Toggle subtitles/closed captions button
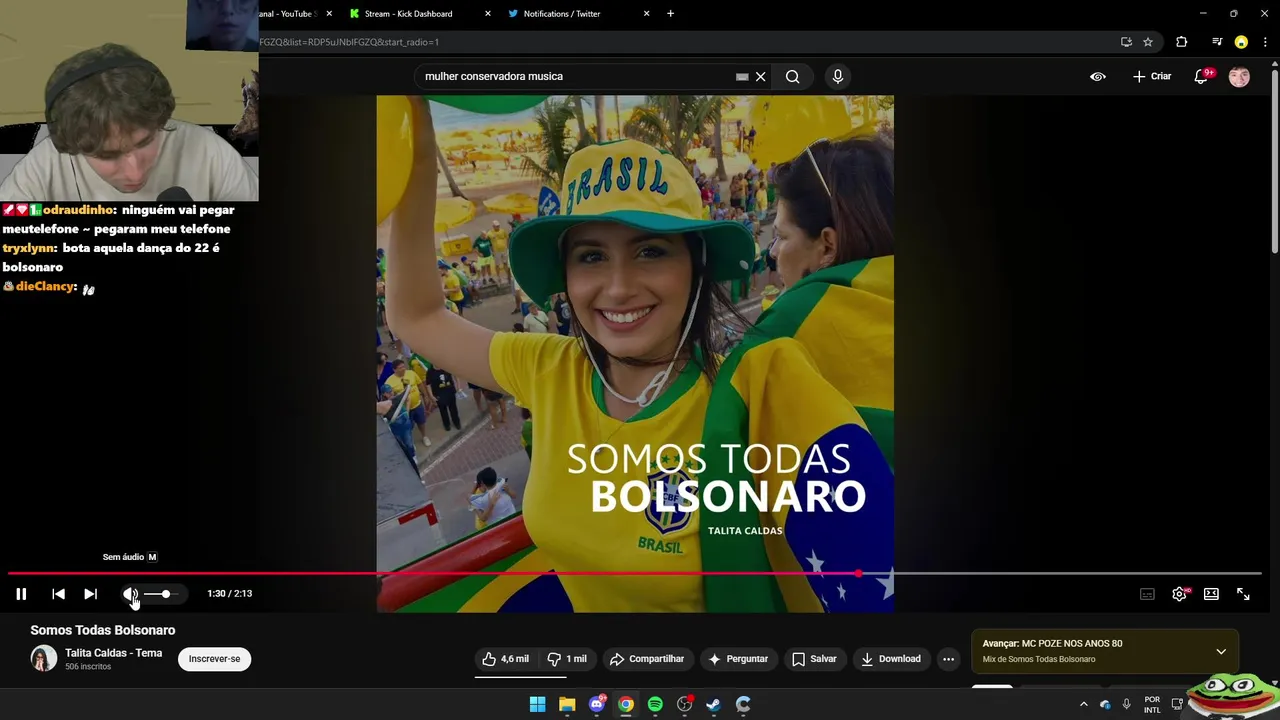1280x720 pixels. [1147, 594]
